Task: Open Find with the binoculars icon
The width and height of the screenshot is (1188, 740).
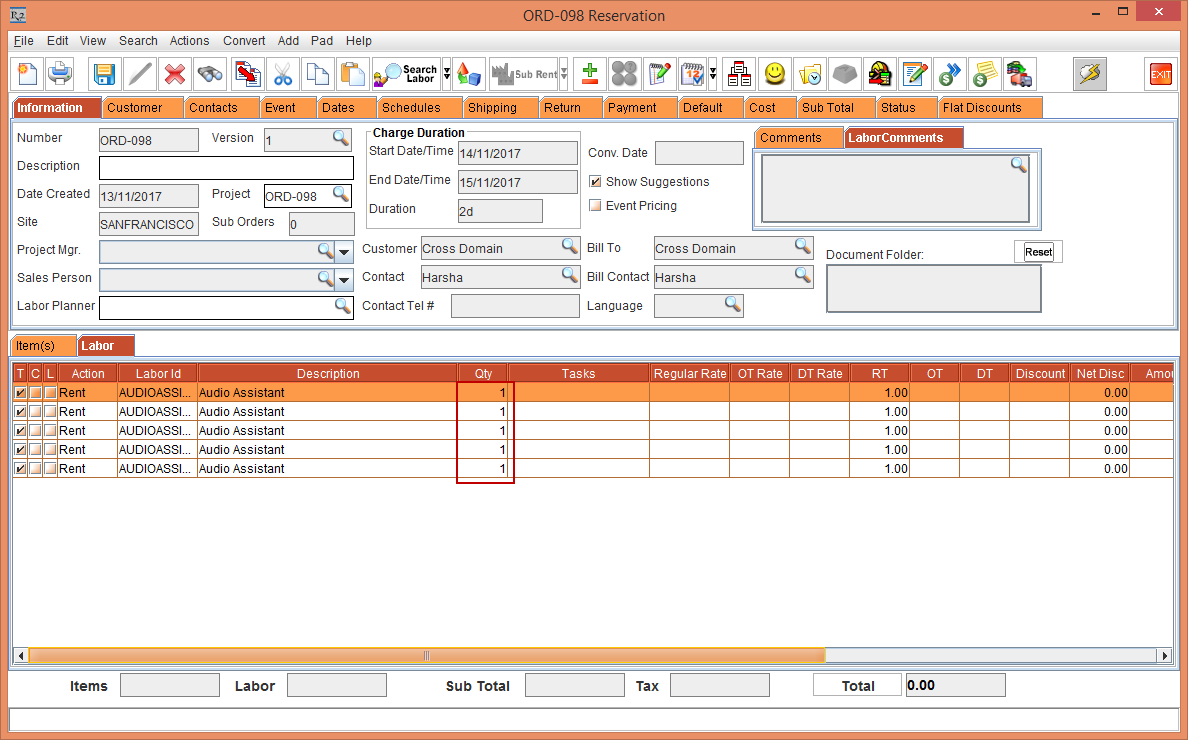Action: [210, 74]
